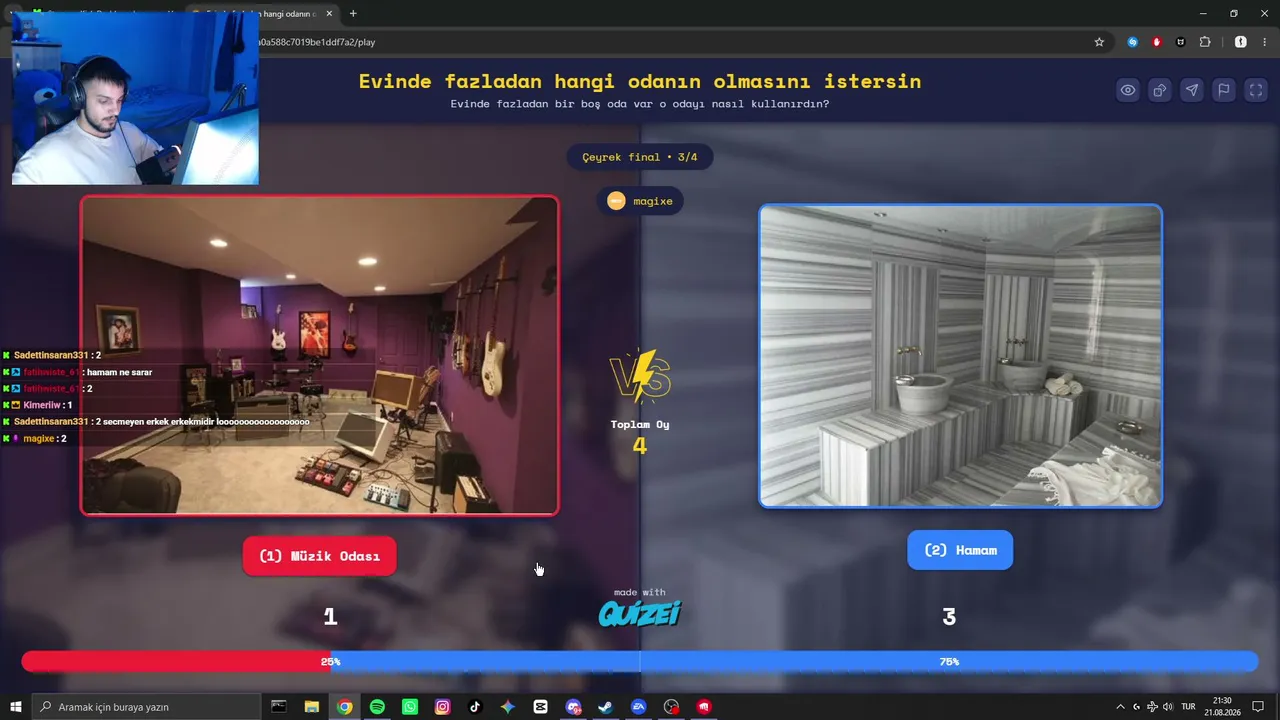Vote for (2) Hamam

point(960,550)
